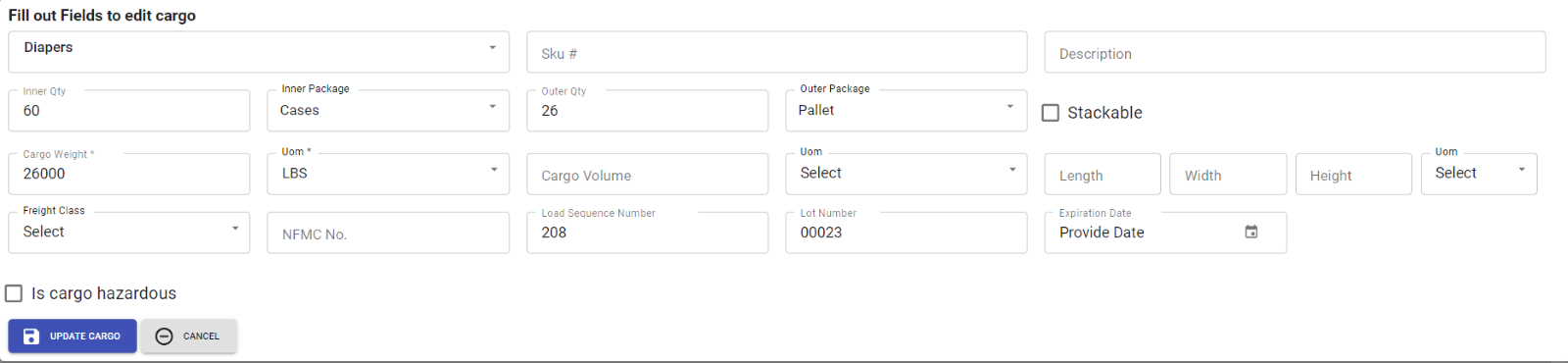Focus the Load Sequence Number field 208
The height and width of the screenshot is (363, 1568).
(x=648, y=233)
